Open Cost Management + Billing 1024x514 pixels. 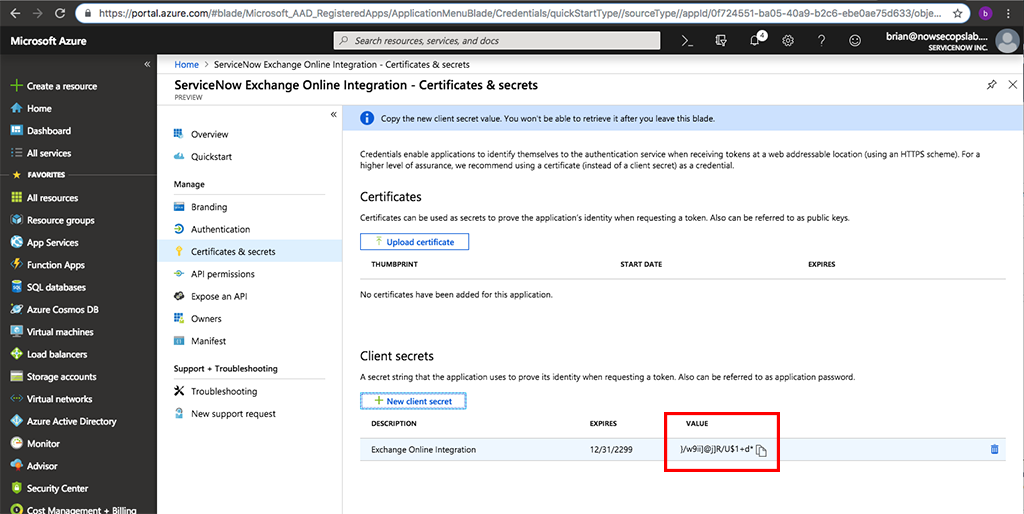coord(74,509)
